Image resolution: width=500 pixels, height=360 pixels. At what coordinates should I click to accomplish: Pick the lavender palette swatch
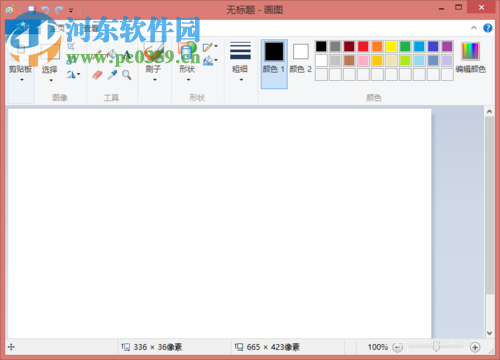pos(447,60)
